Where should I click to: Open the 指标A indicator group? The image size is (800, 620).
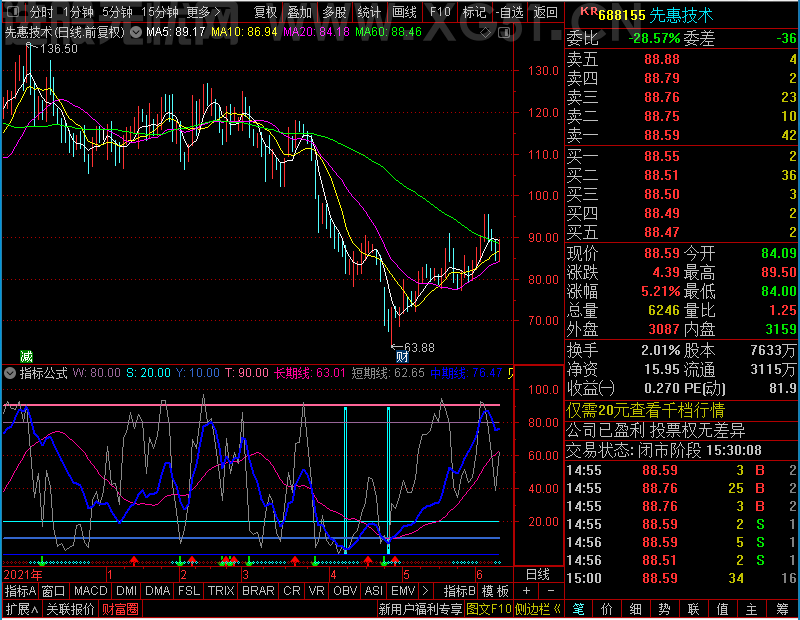pos(20,591)
